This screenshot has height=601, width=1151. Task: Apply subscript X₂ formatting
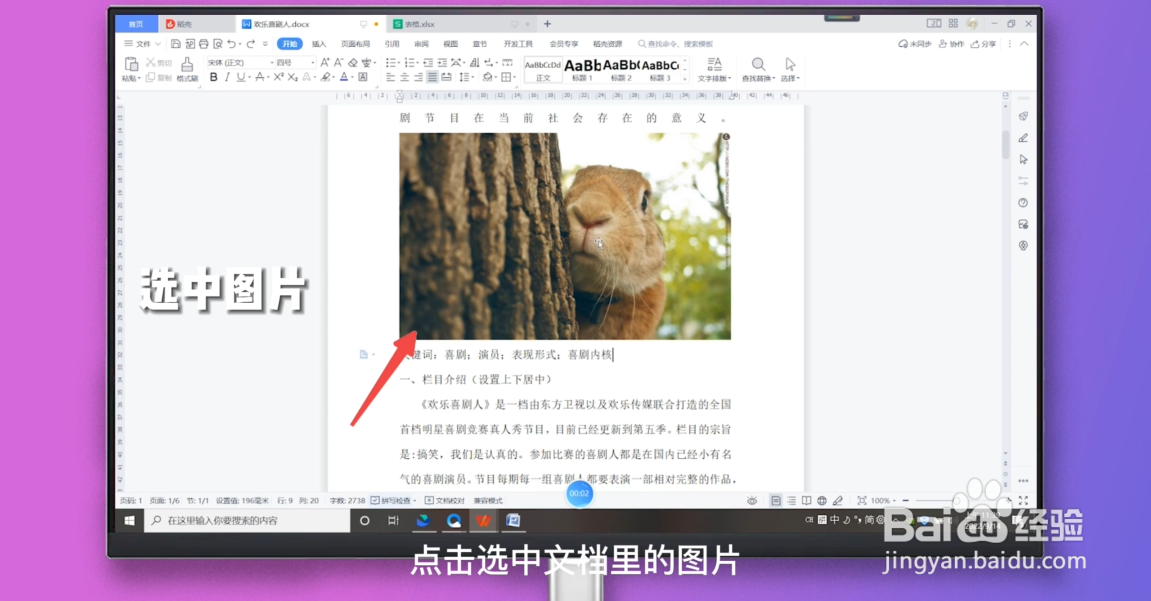click(292, 77)
